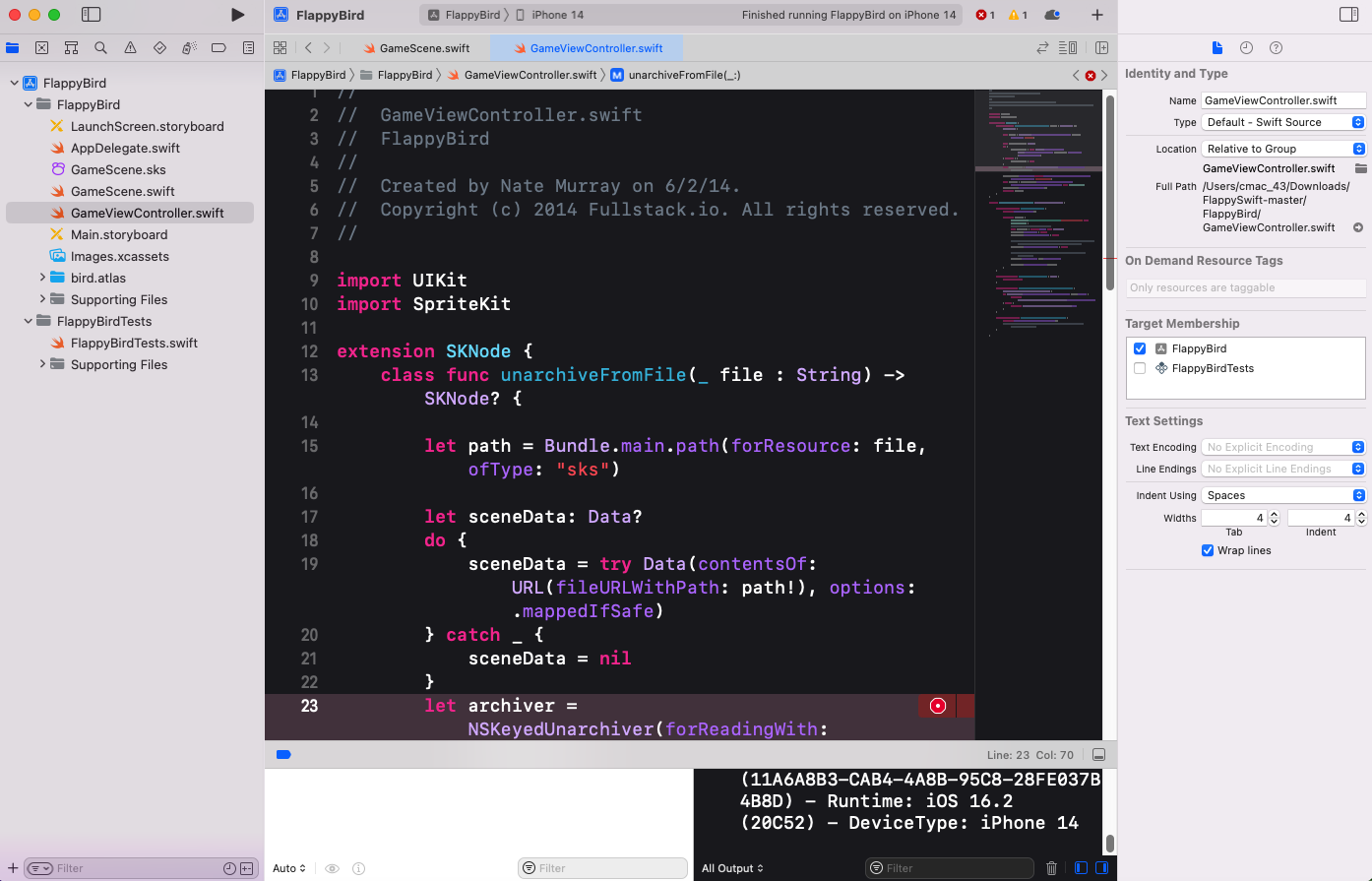Open the Test navigator diamond icon
Viewport: 1372px width, 881px height.
pos(159,47)
